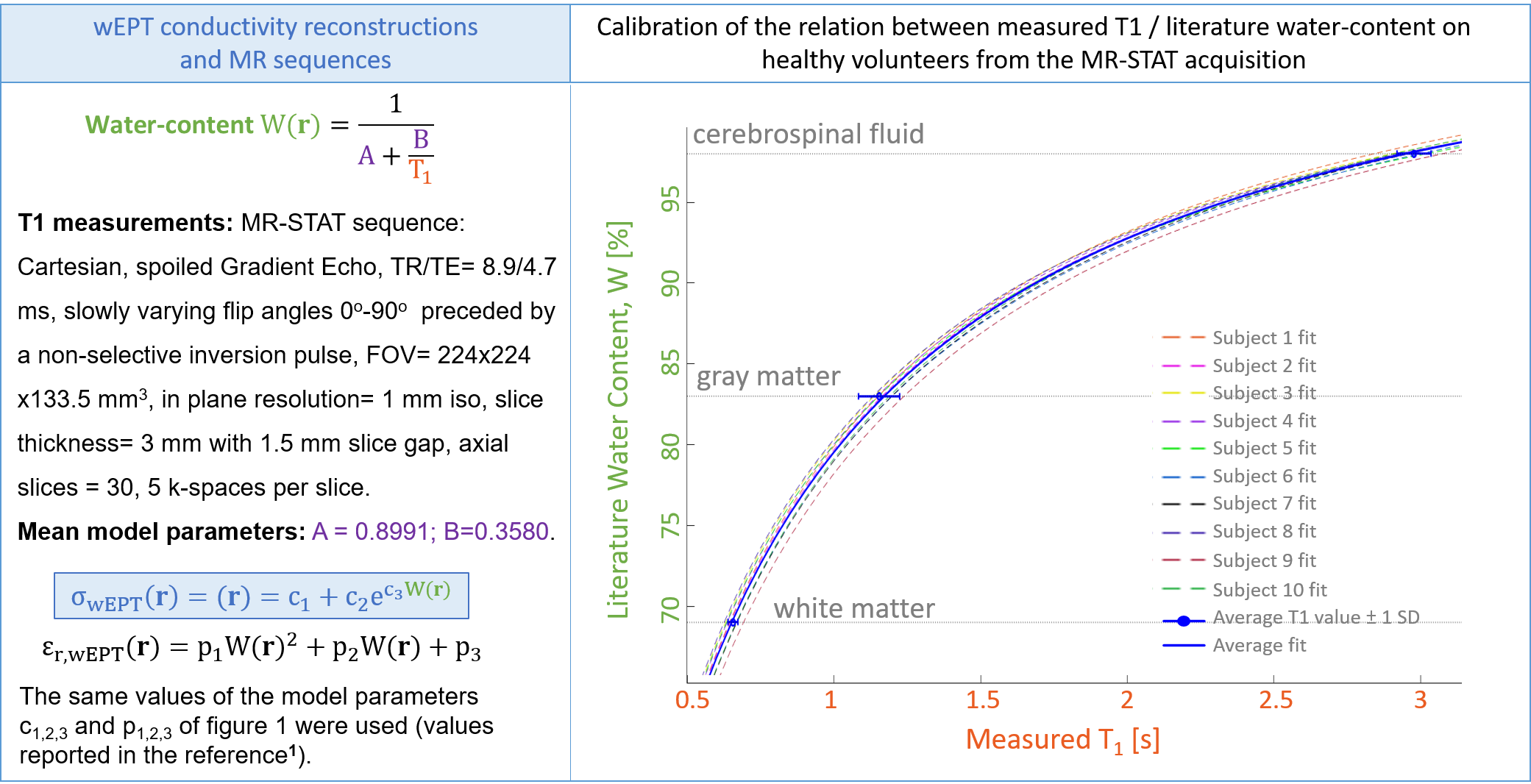
Task: Click the boxed σwEPT conductivity equation
Action: tap(261, 596)
